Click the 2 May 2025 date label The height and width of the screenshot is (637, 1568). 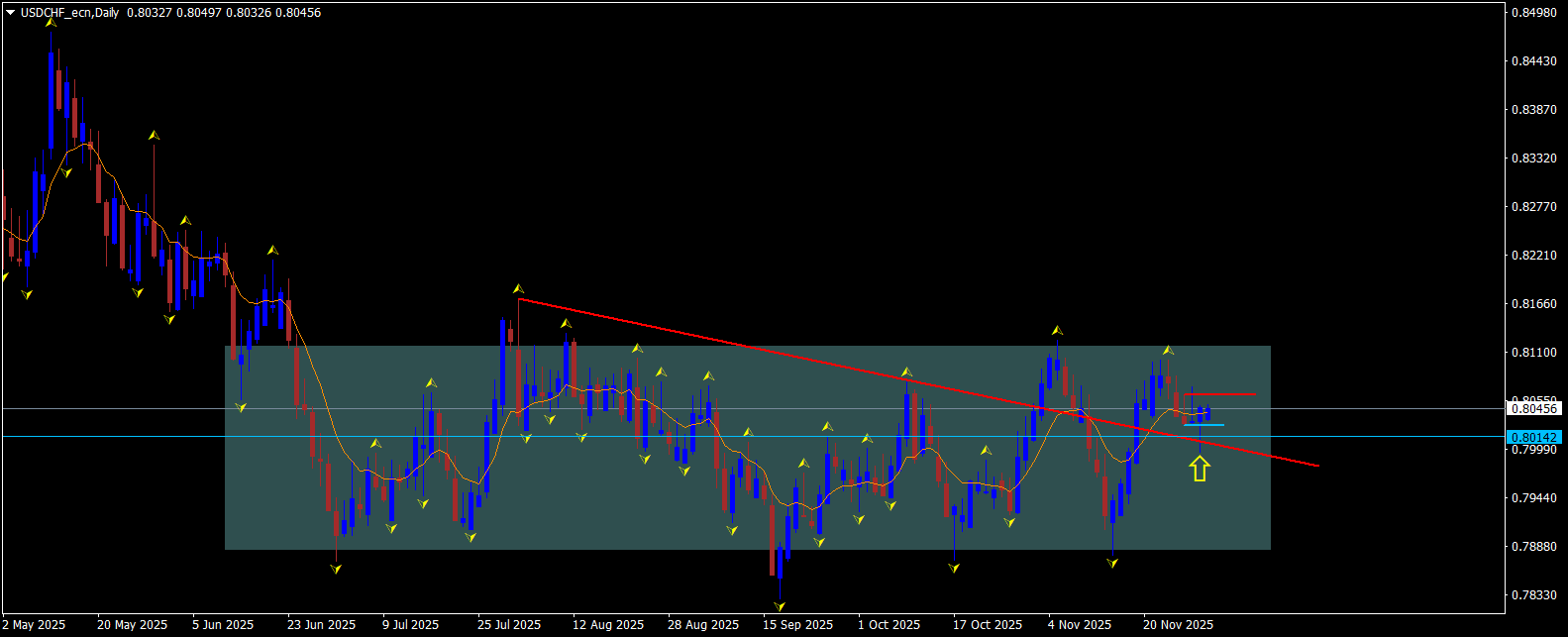click(x=35, y=625)
